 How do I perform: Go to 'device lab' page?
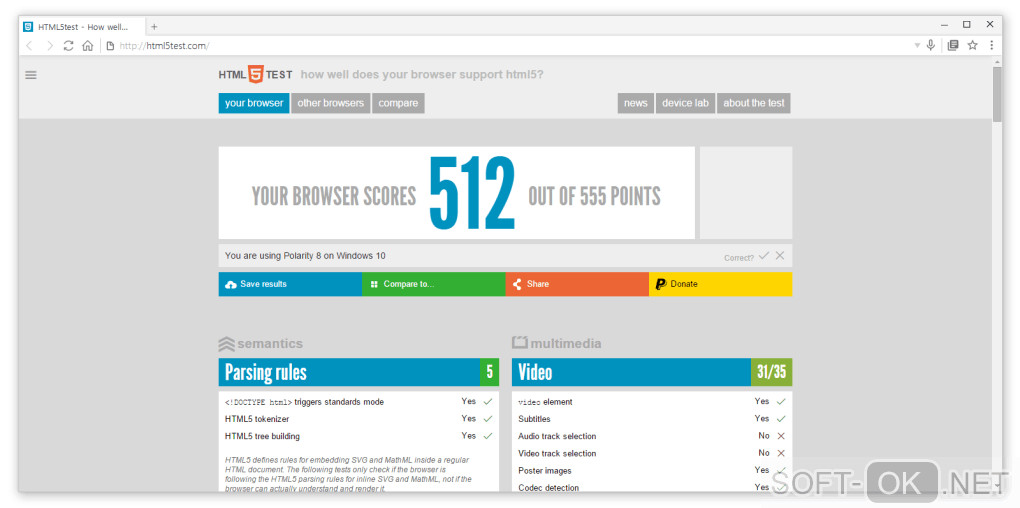(685, 103)
